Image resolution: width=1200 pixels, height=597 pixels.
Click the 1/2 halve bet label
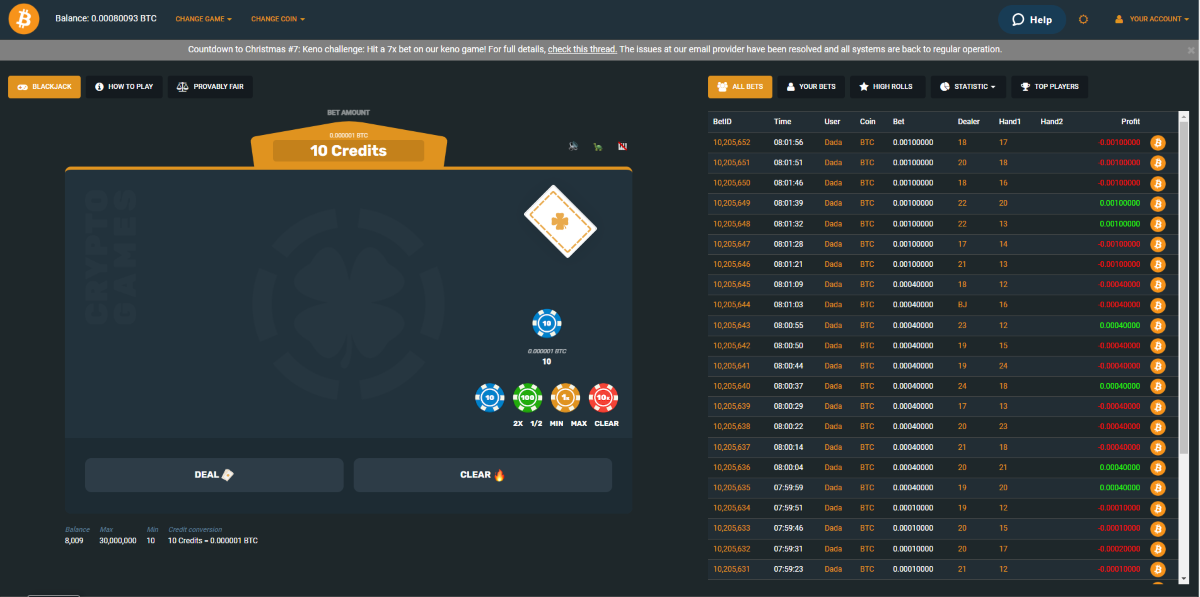pyautogui.click(x=536, y=424)
